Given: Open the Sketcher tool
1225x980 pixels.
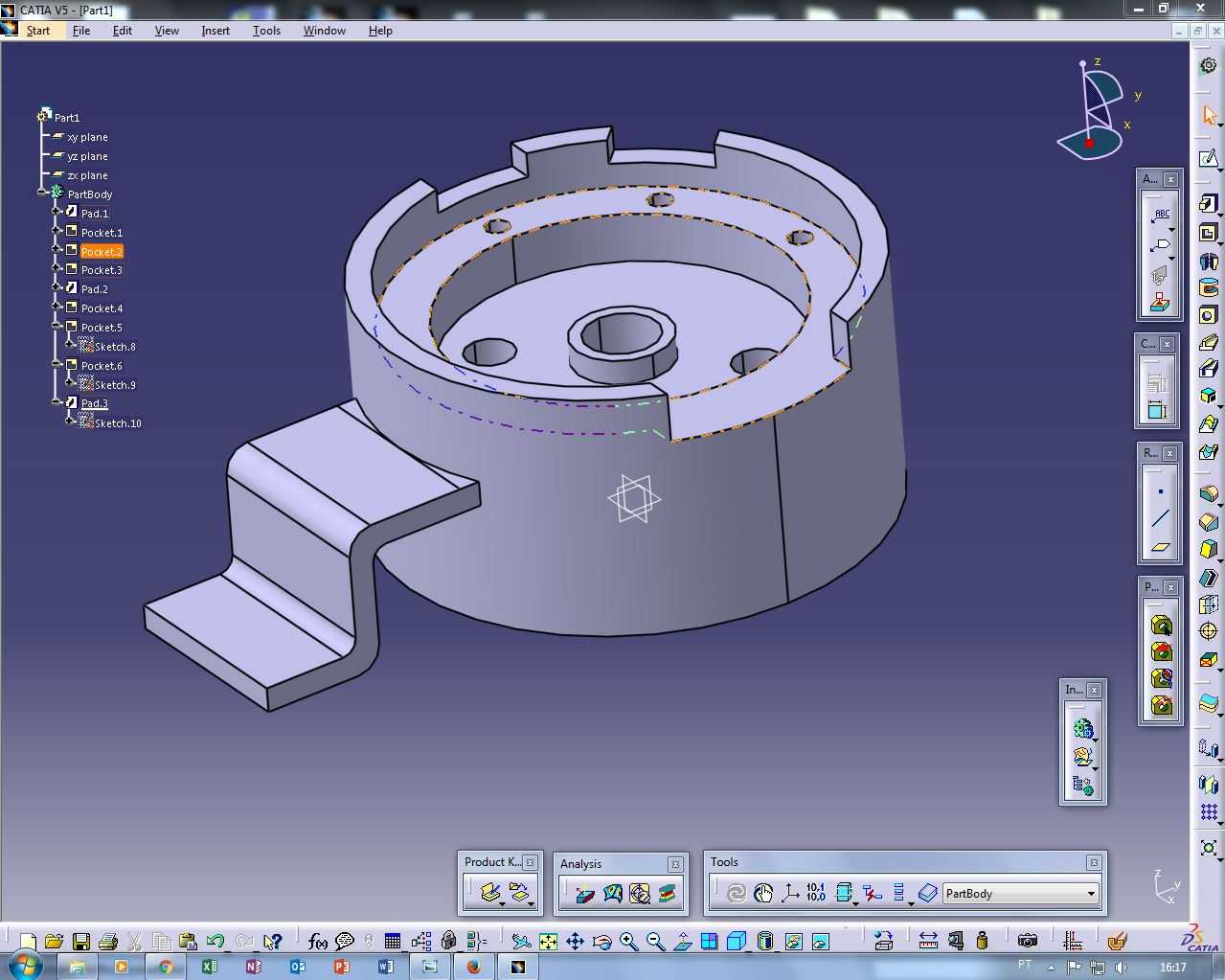Looking at the screenshot, I should tap(1209, 158).
